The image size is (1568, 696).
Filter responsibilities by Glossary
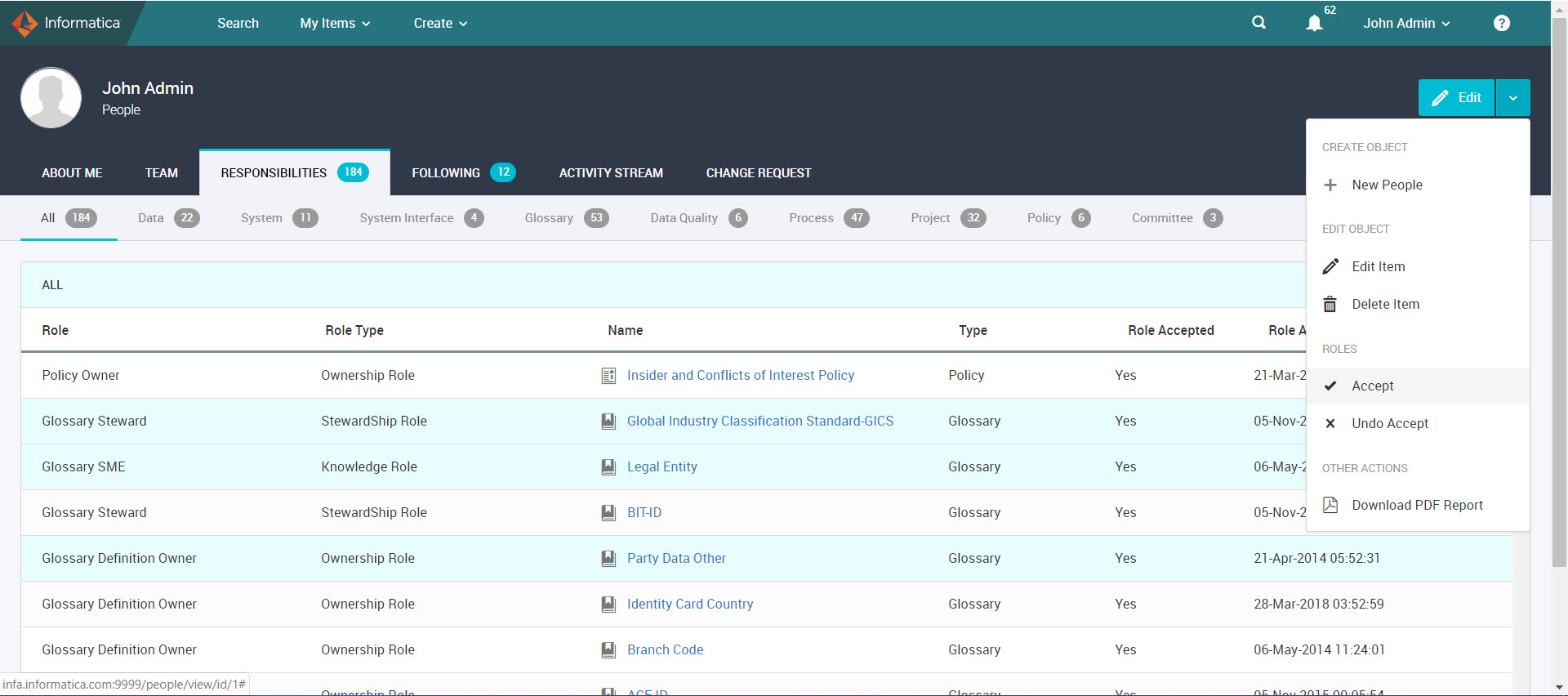(567, 218)
